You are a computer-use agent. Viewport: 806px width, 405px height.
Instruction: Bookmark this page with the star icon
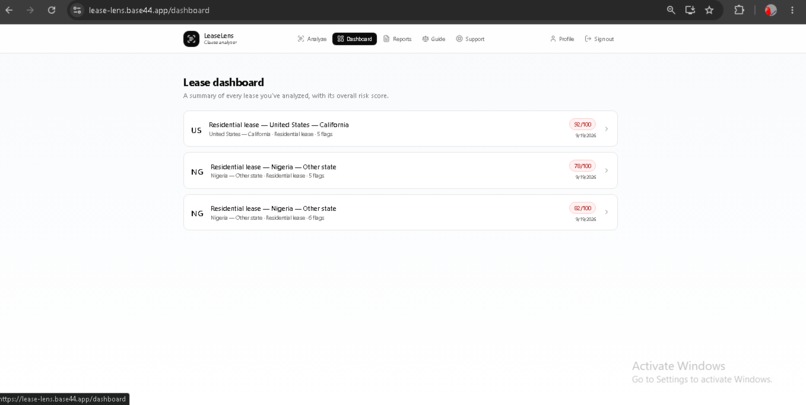click(x=709, y=10)
